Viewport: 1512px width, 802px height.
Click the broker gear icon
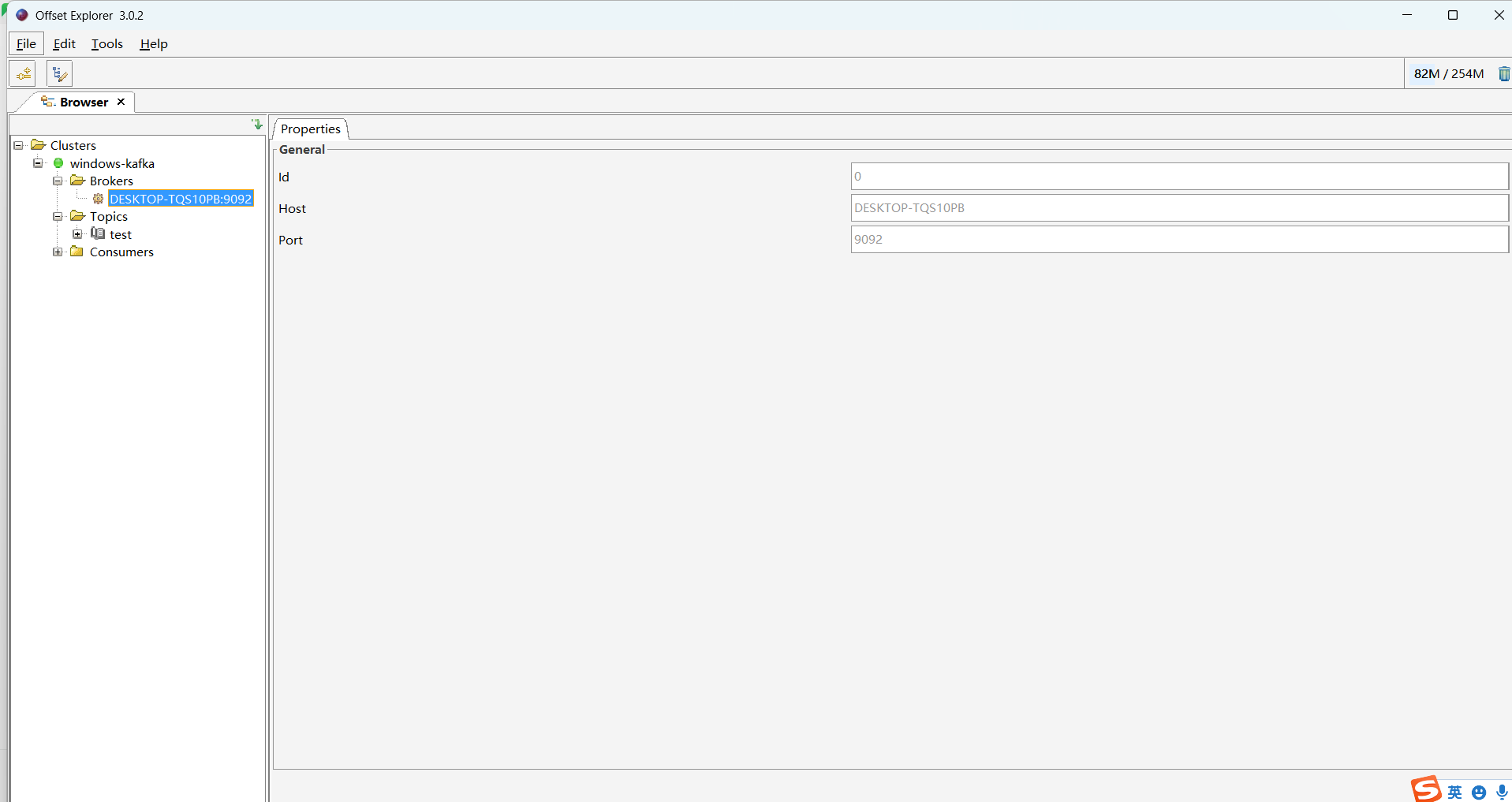tap(98, 199)
